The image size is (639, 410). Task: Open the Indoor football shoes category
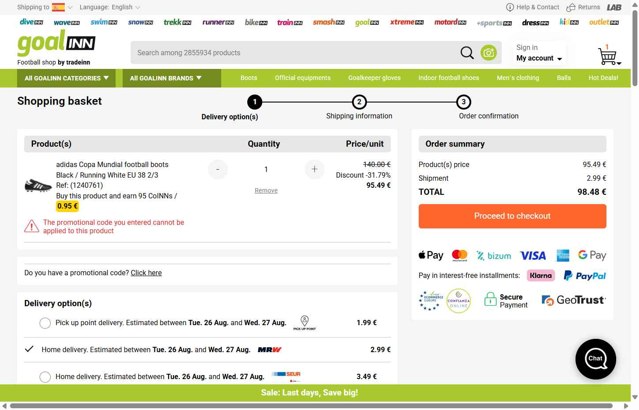point(448,78)
